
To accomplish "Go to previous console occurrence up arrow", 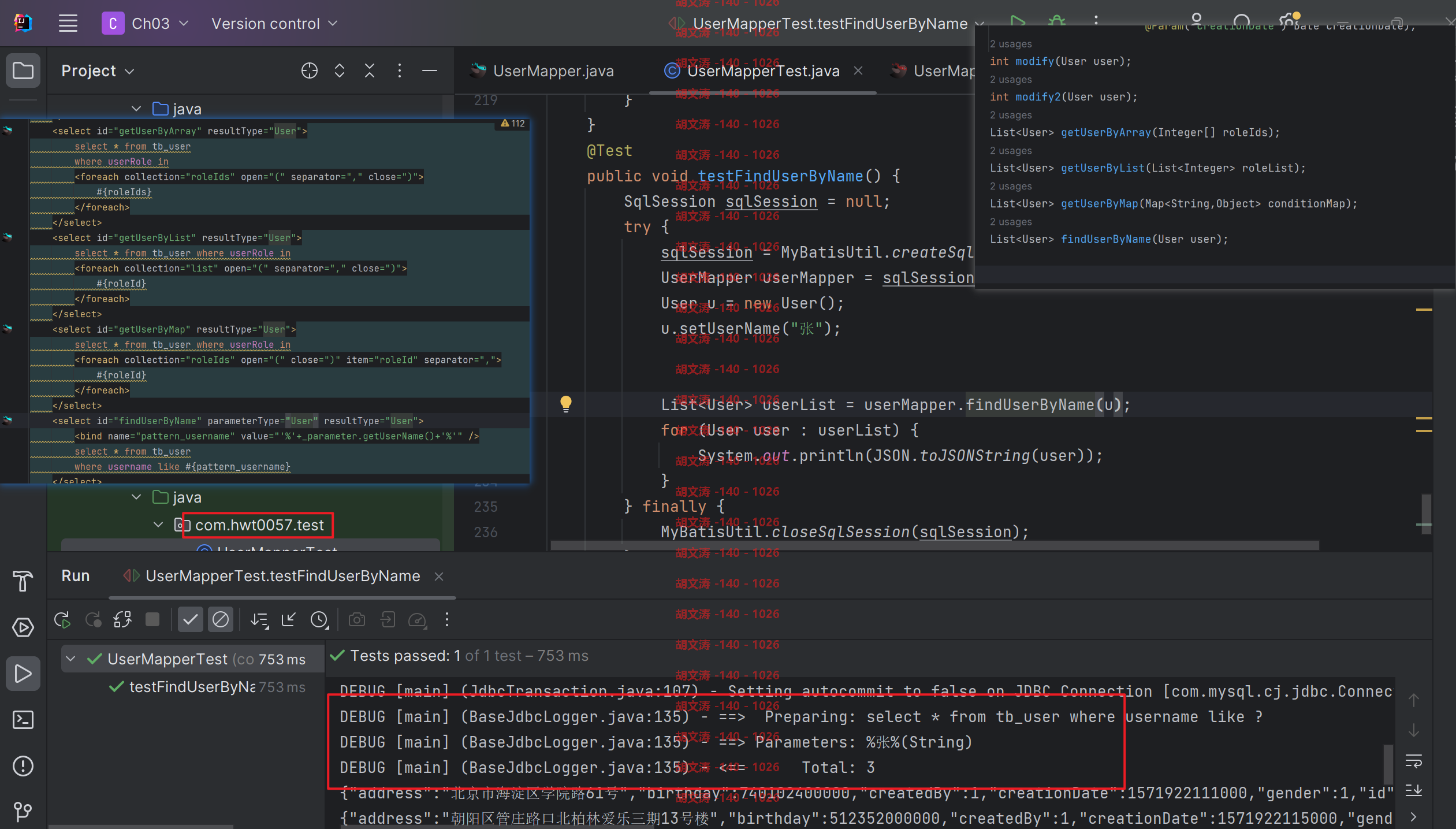I will (1414, 700).
